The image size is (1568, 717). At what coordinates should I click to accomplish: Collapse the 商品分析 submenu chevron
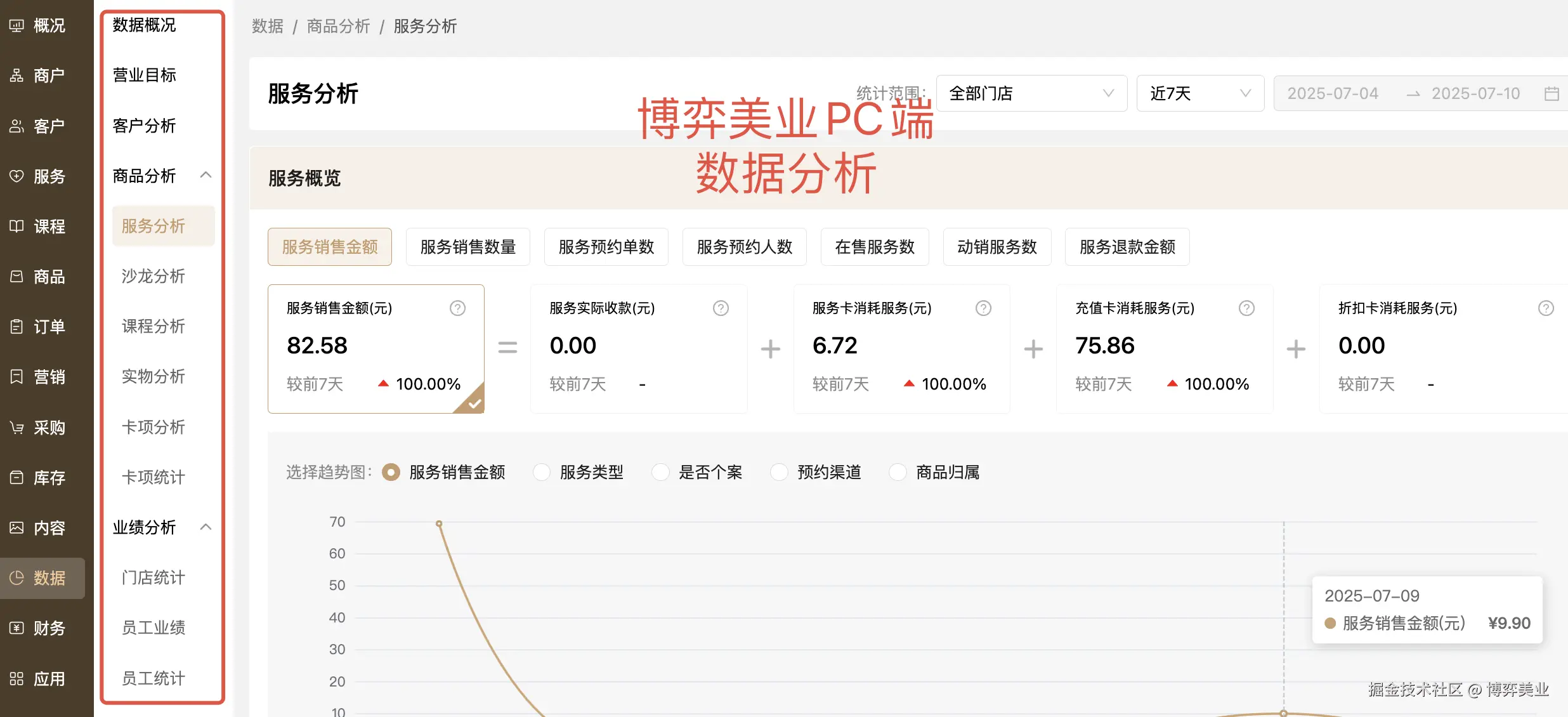coord(206,175)
